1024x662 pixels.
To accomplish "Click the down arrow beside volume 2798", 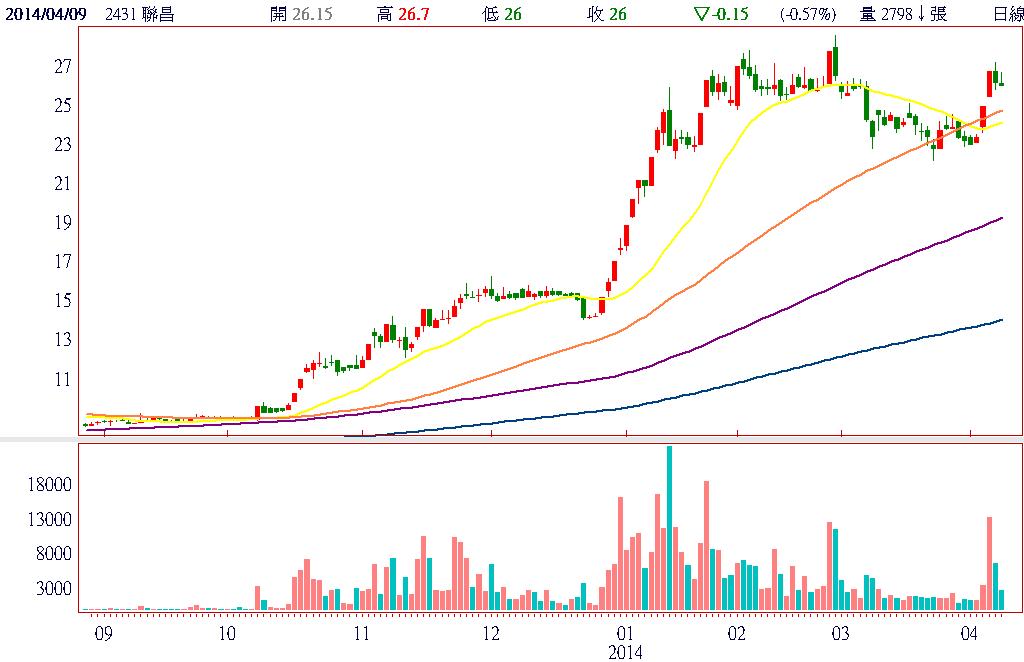I will tap(920, 14).
